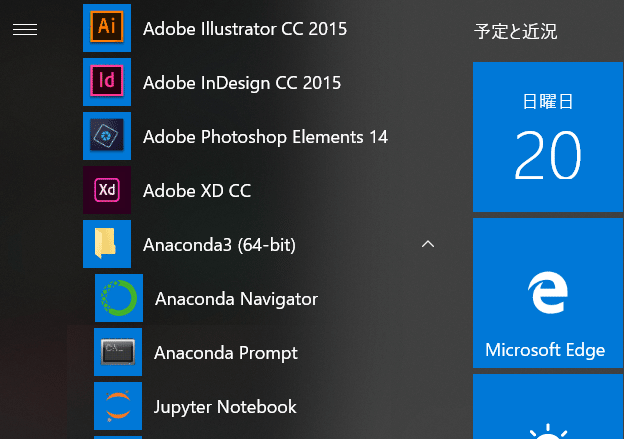
Task: Launch Anaconda Navigator from its label
Action: [x=236, y=298]
